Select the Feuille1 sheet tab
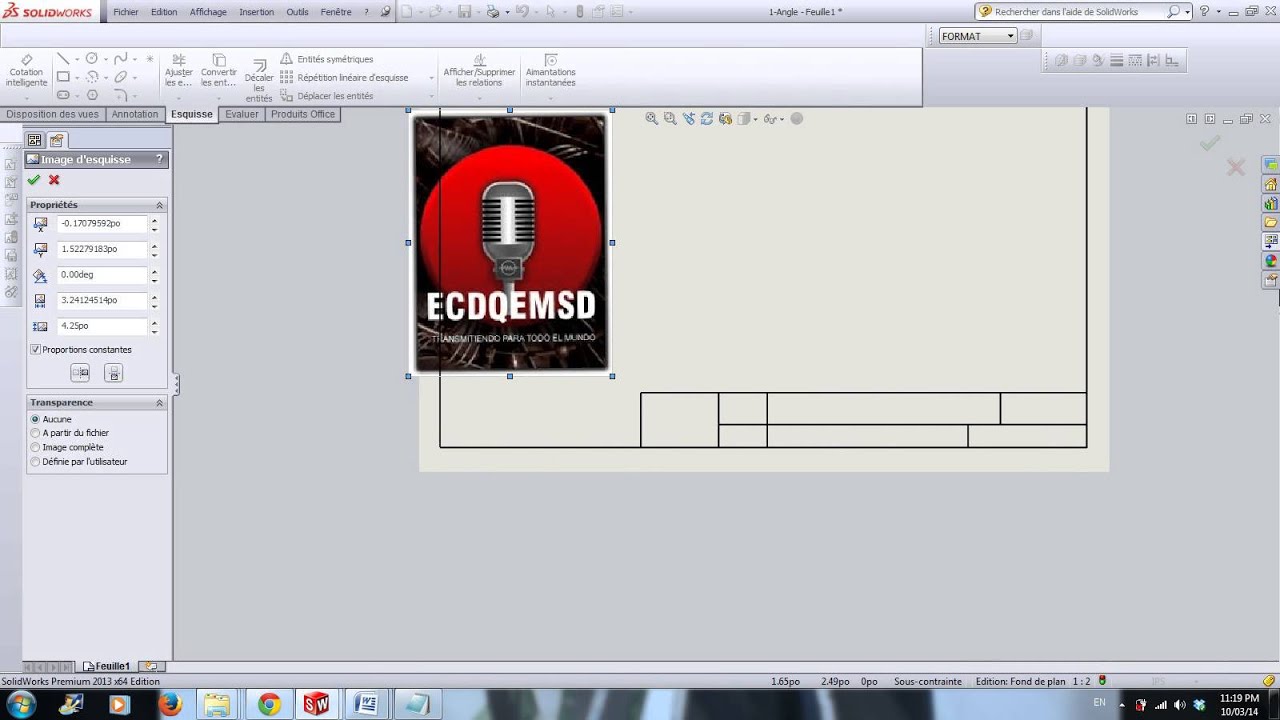This screenshot has width=1280, height=720. point(107,666)
